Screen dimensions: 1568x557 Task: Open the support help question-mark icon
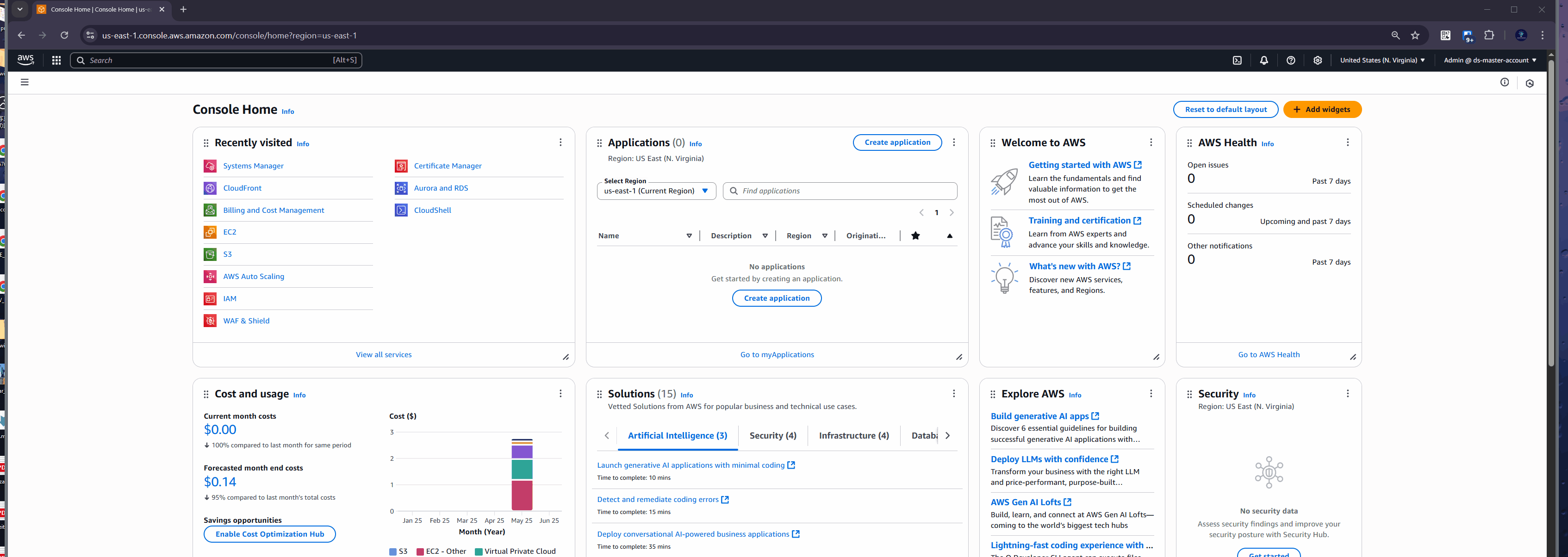tap(1290, 60)
